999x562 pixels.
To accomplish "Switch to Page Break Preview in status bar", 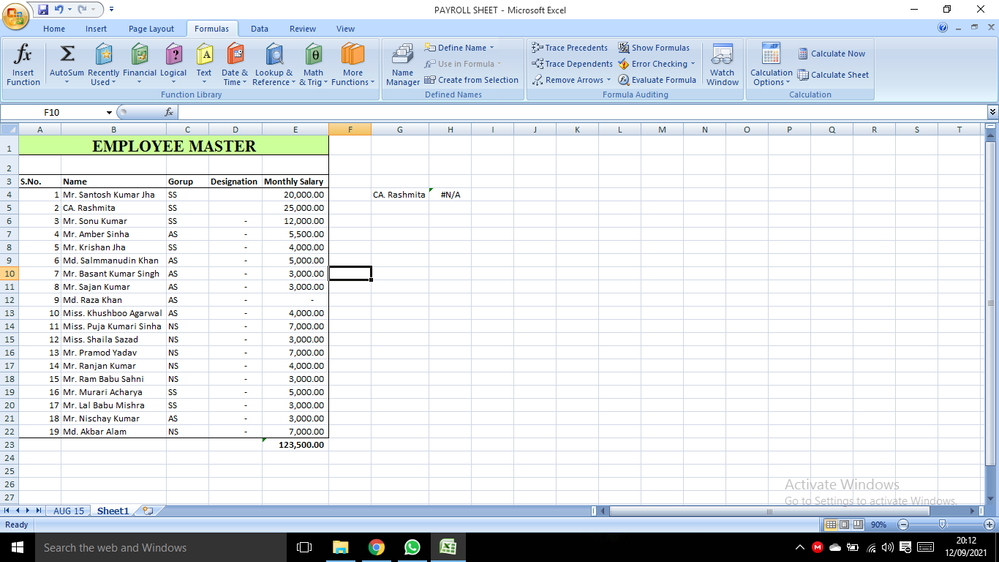I will click(x=858, y=524).
